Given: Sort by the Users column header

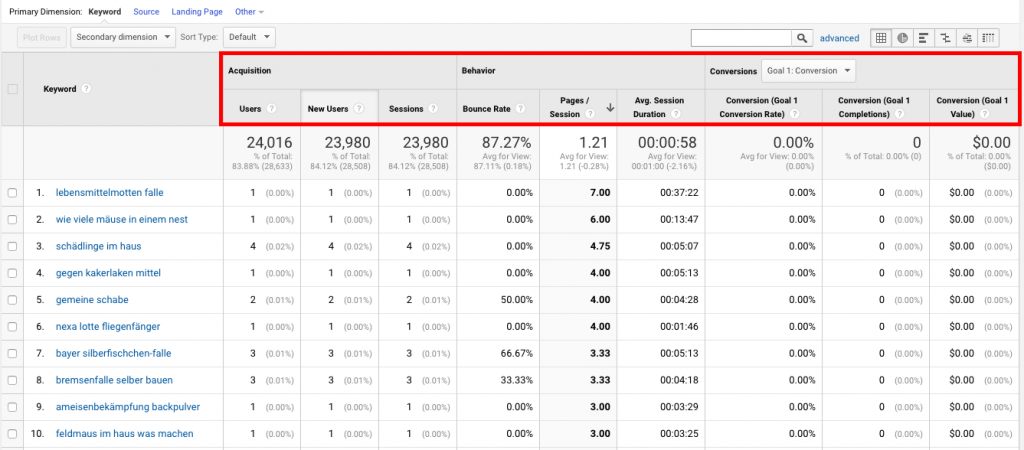Looking at the screenshot, I should click(x=250, y=109).
